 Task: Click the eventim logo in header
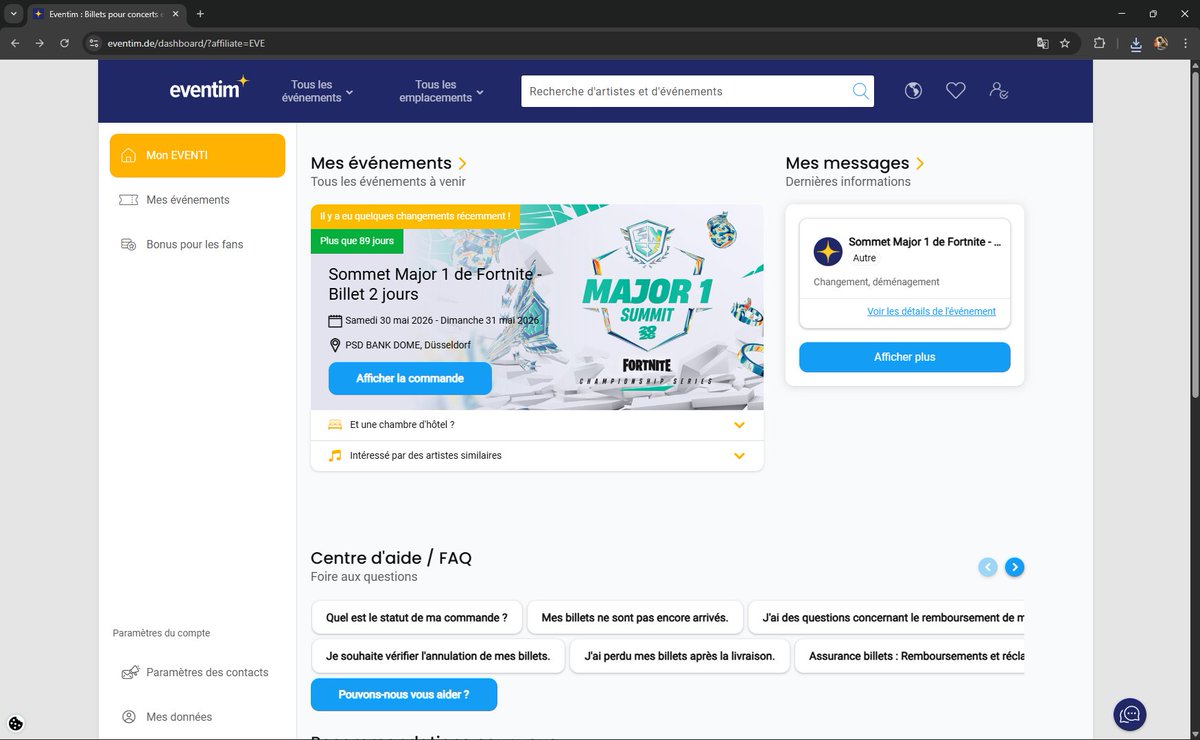pyautogui.click(x=209, y=88)
